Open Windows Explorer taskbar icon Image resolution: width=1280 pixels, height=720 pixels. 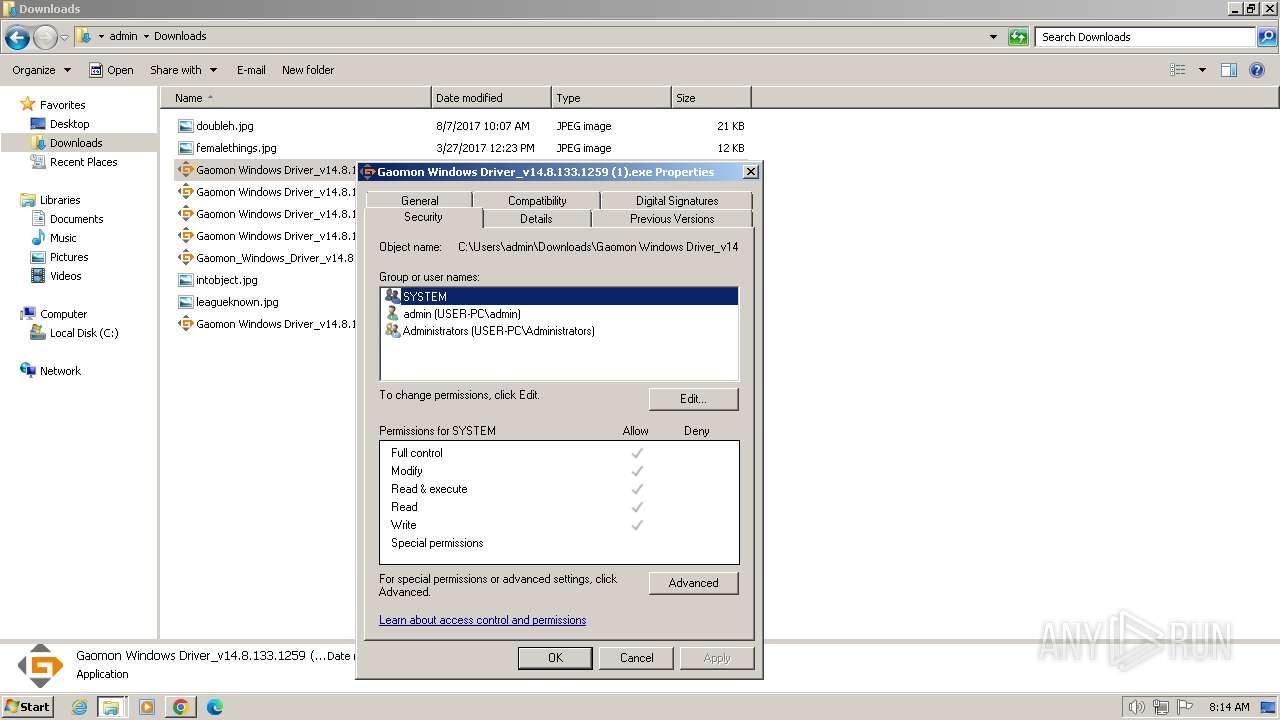(x=111, y=707)
